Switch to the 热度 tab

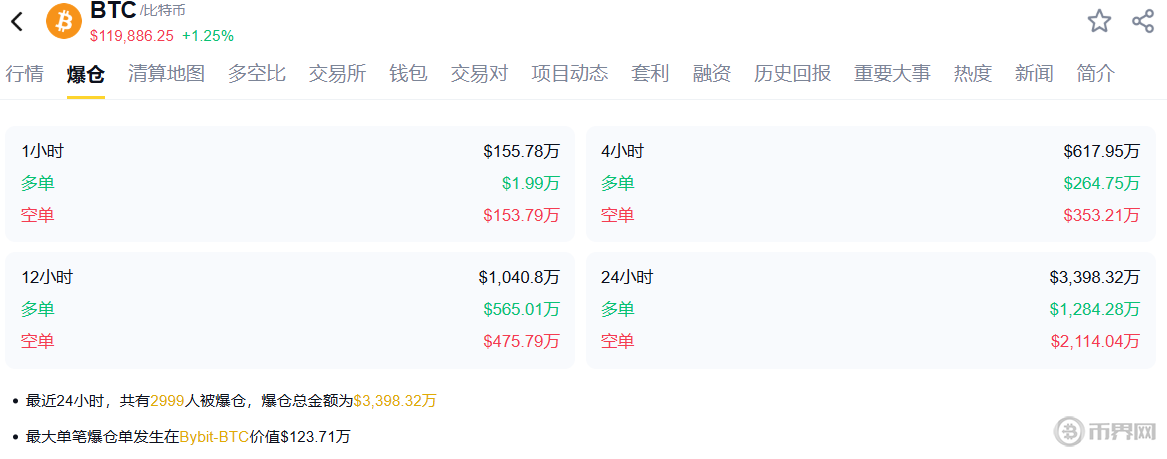click(x=973, y=73)
